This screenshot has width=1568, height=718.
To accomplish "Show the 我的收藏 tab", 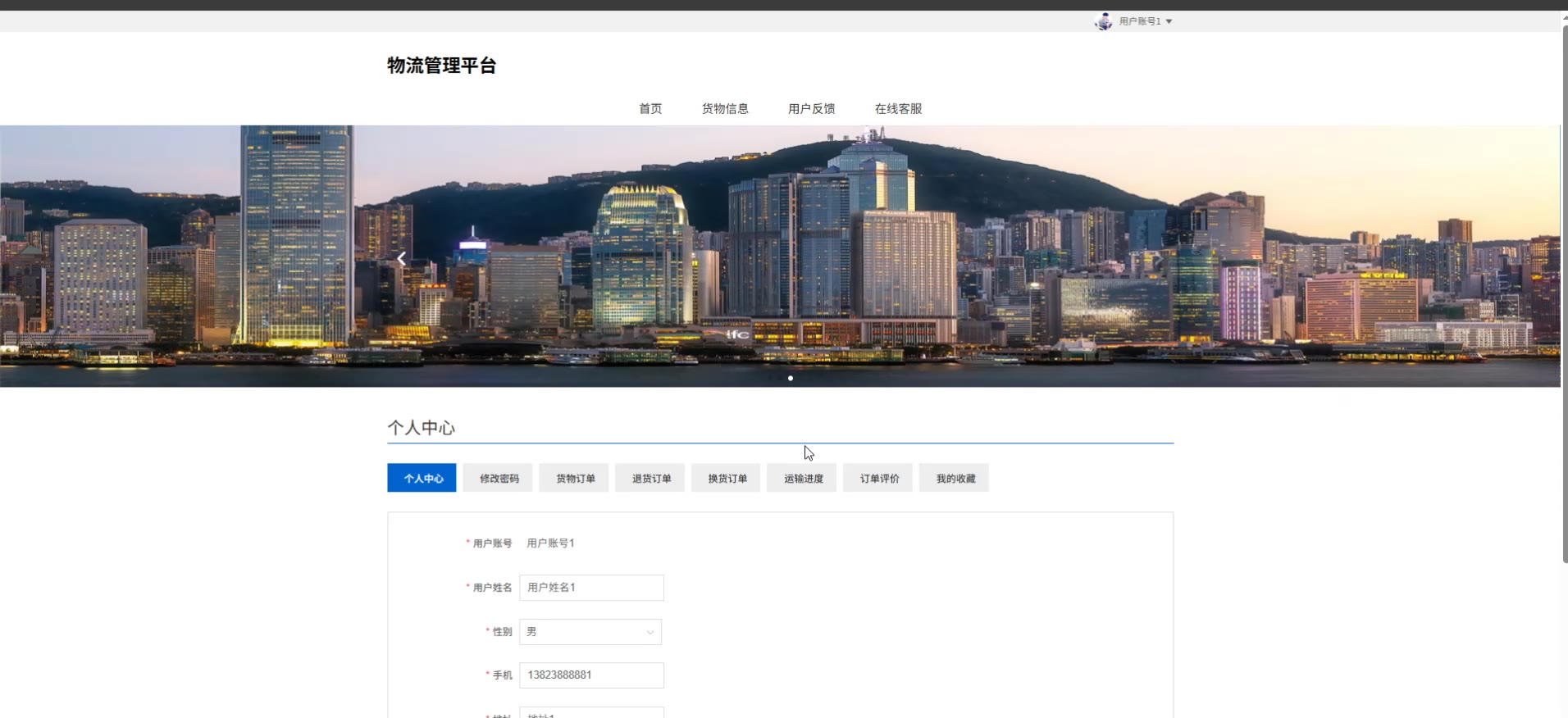I will (x=955, y=479).
